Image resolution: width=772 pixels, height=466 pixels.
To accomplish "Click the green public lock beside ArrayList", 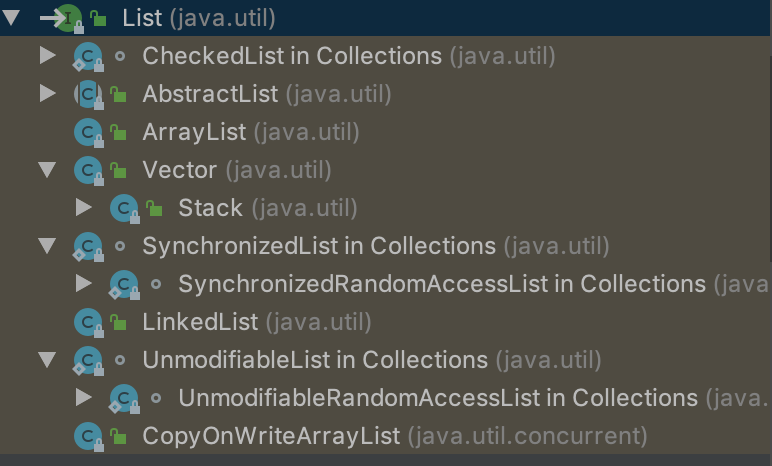I will pyautogui.click(x=118, y=132).
